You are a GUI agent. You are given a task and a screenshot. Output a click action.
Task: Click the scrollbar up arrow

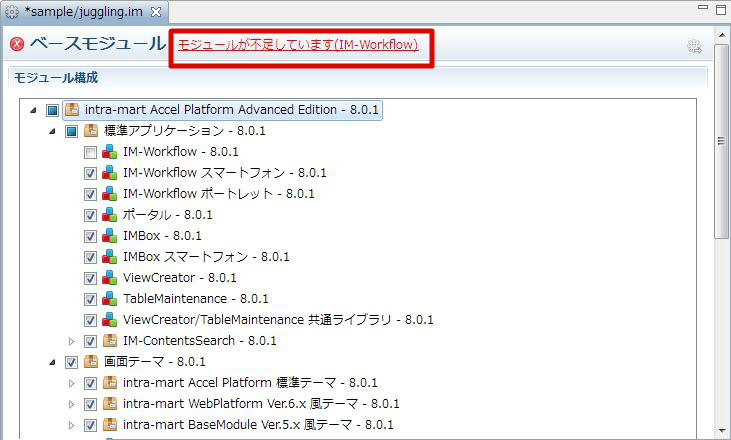point(722,35)
